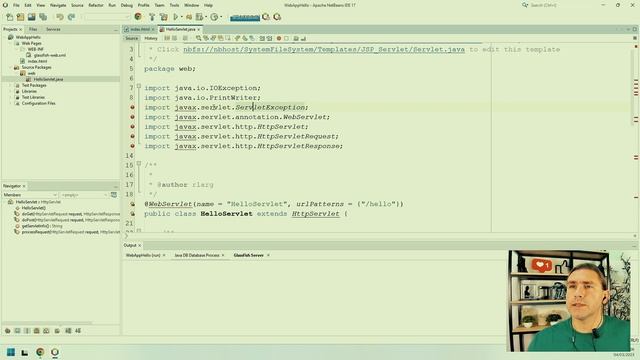The width and height of the screenshot is (640, 360).
Task: Click the Redo toolbar icon
Action: tap(71, 17)
